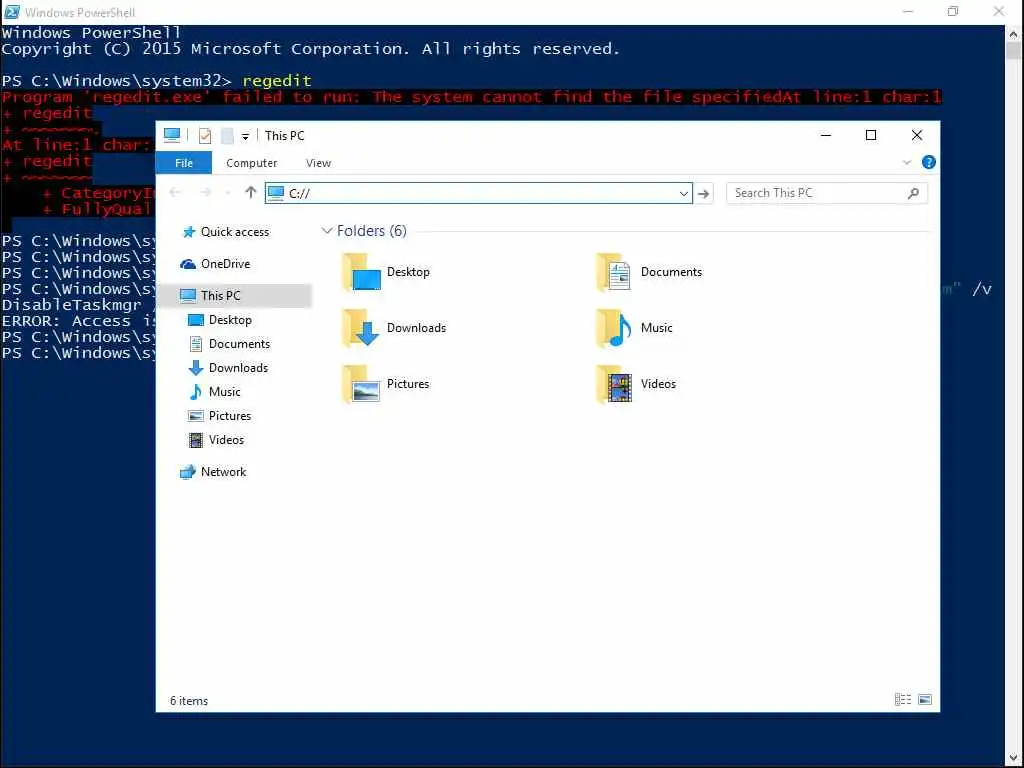Select the Downloads folder icon in content area
The height and width of the screenshot is (768, 1024).
pyautogui.click(x=361, y=328)
